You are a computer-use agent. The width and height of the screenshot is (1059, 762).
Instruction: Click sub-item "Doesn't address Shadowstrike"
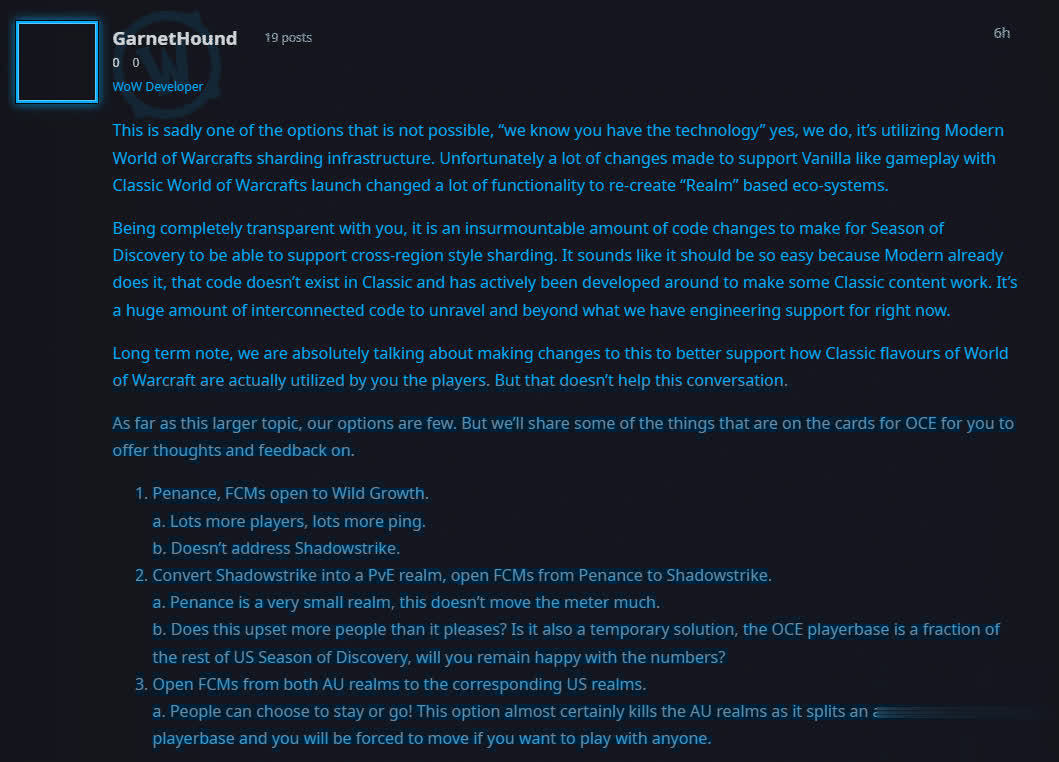tap(276, 549)
